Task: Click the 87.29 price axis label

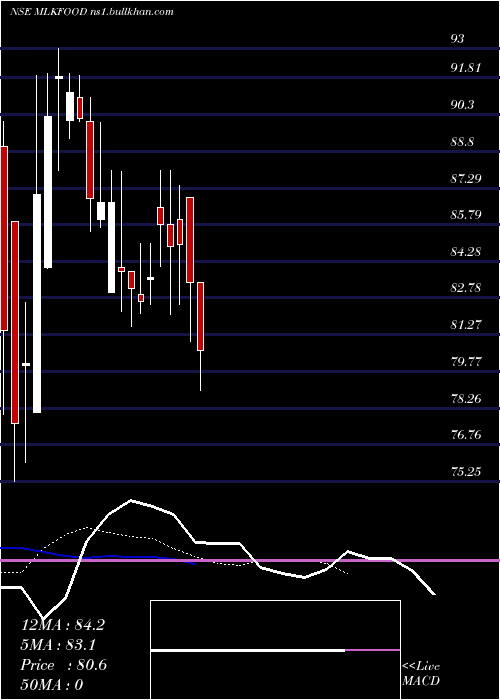Action: (x=466, y=179)
